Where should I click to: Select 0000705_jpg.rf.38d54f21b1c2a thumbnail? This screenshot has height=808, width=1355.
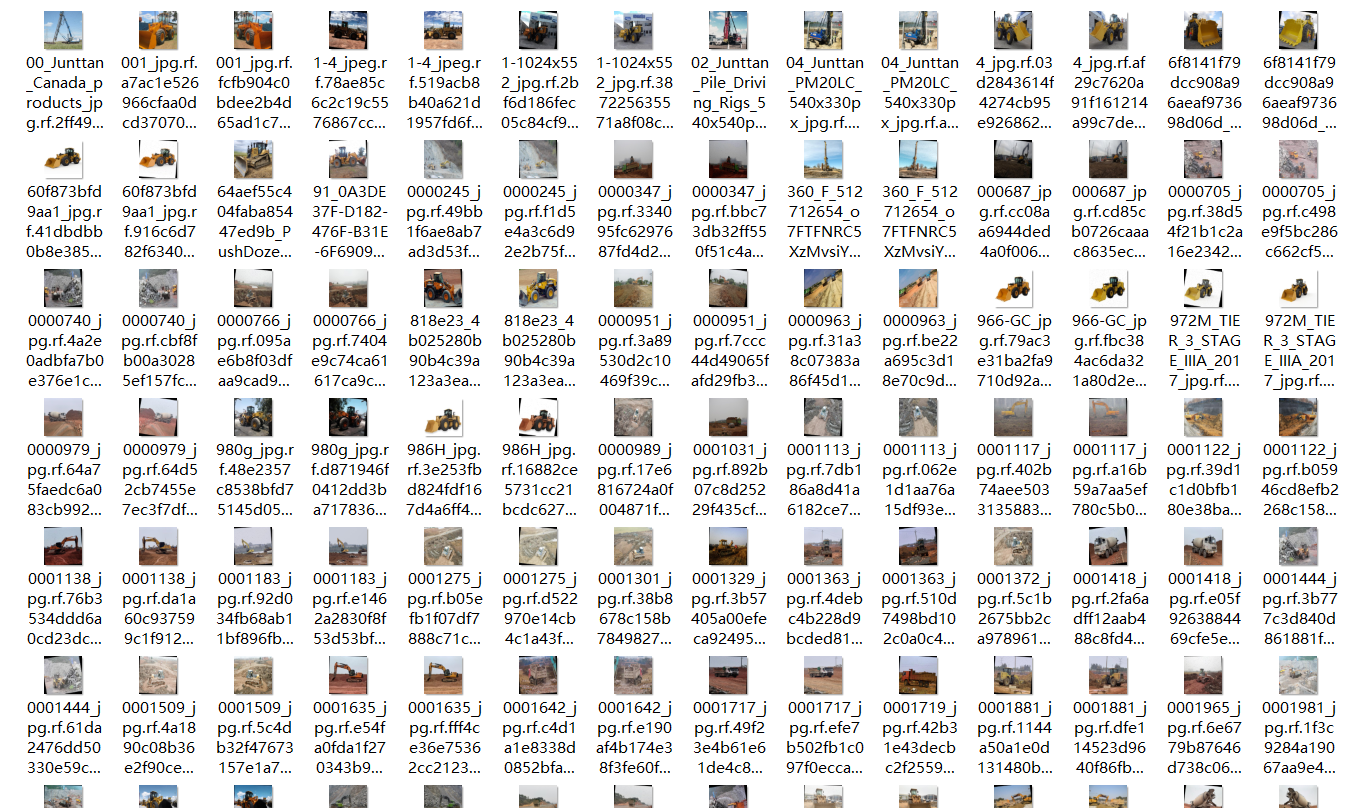[x=1204, y=160]
